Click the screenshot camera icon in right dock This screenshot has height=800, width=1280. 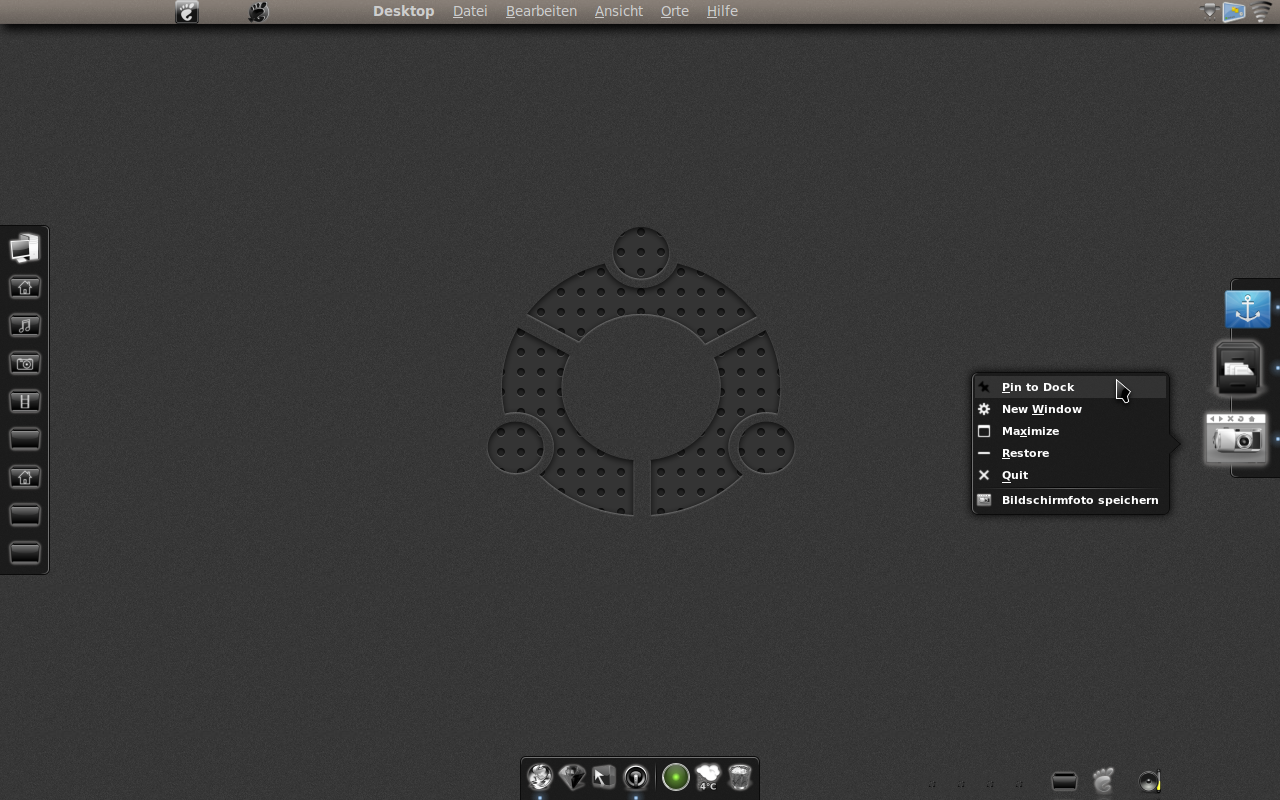point(1236,438)
